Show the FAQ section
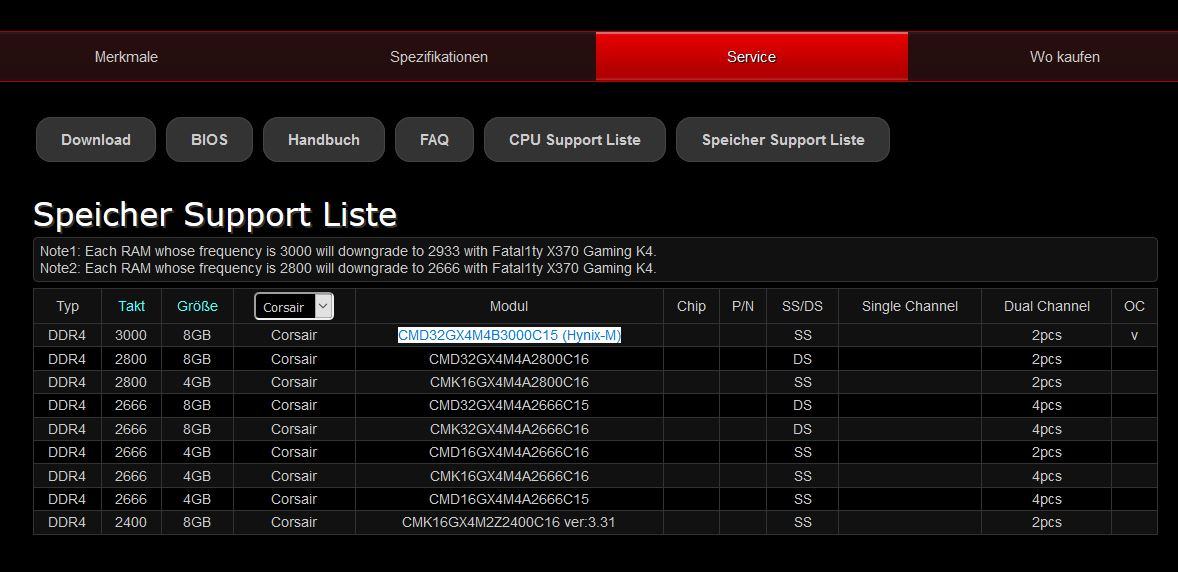Image resolution: width=1178 pixels, height=572 pixels. tap(434, 140)
